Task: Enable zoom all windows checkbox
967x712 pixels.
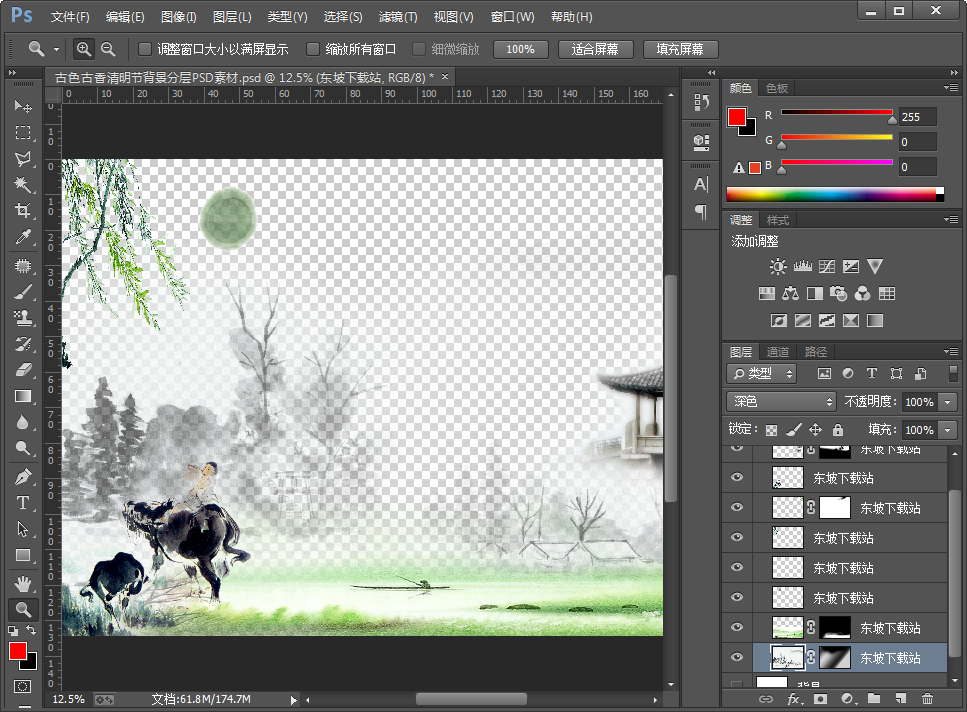Action: 313,49
